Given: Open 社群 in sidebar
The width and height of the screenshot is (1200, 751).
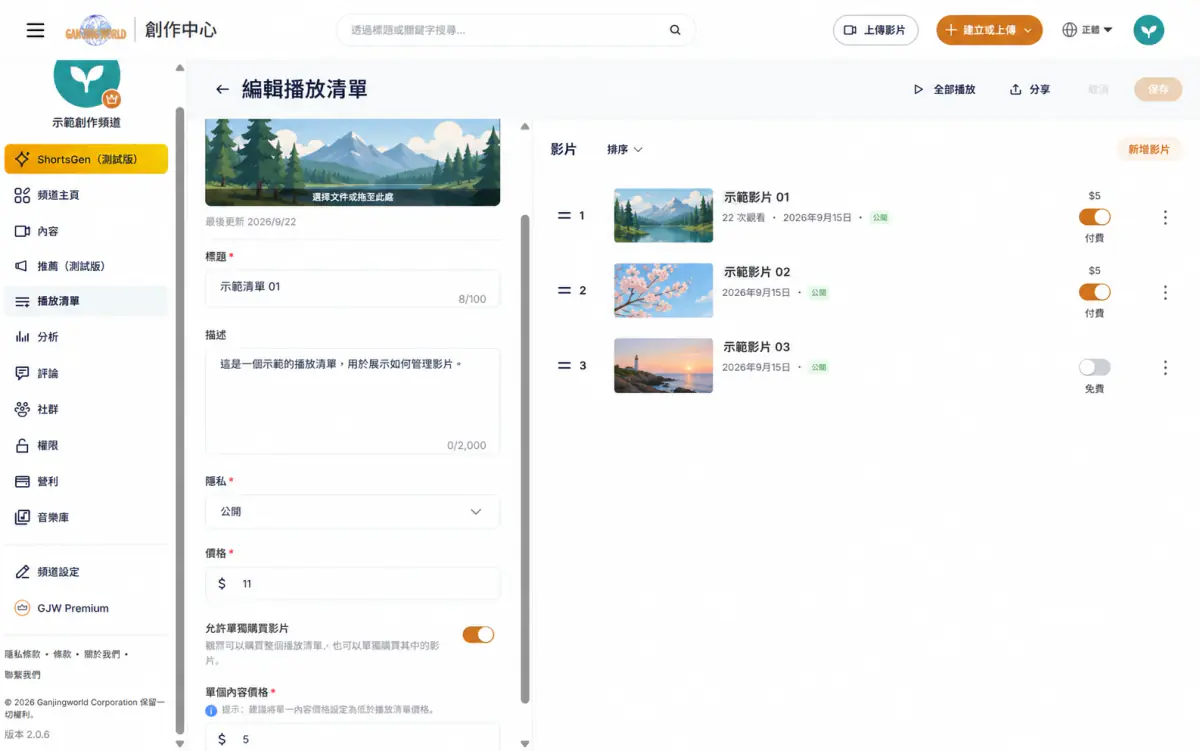Looking at the screenshot, I should tap(86, 409).
